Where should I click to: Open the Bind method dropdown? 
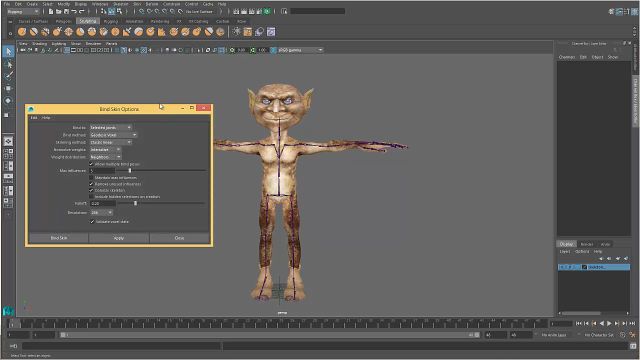(113, 135)
